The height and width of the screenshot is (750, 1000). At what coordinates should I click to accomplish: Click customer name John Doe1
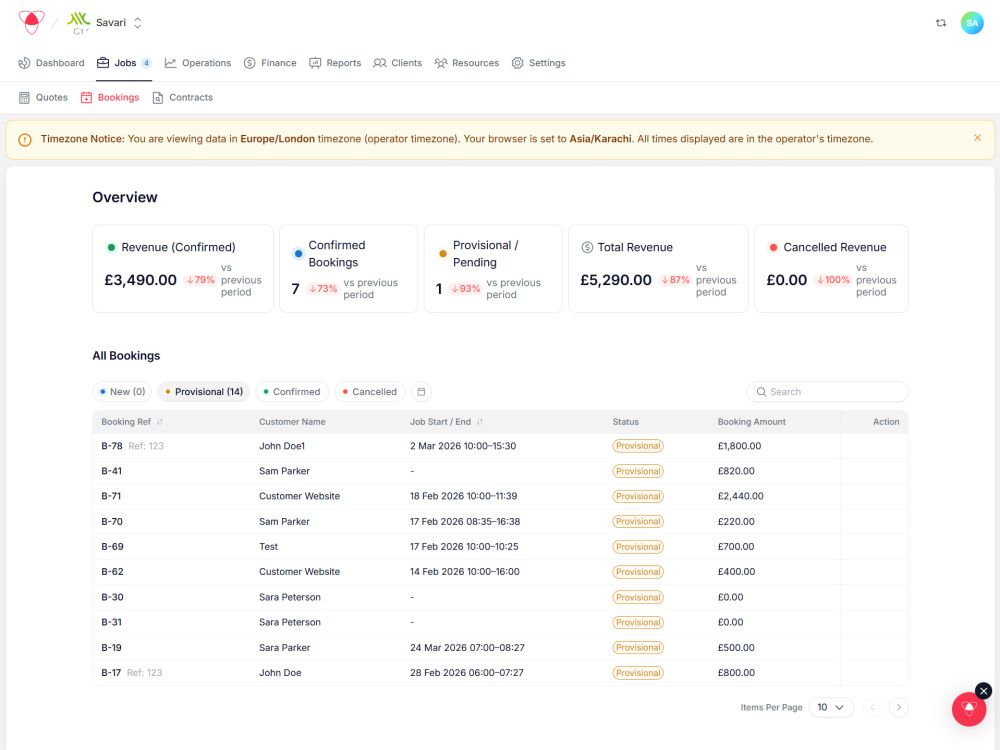282,446
